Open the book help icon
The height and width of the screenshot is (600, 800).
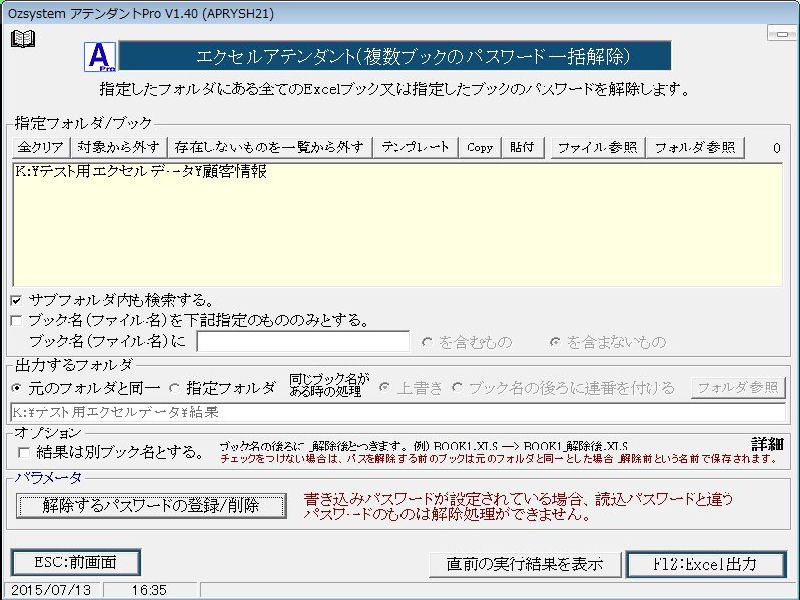click(x=23, y=39)
